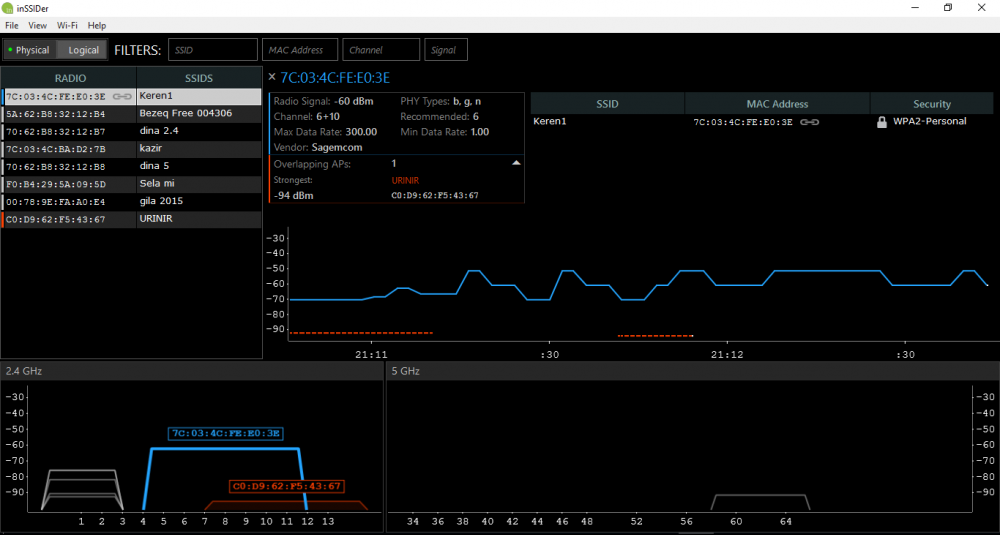
Task: Click the 00:78:9E:FA:A0:E4 MAC cell
Action: (x=55, y=202)
